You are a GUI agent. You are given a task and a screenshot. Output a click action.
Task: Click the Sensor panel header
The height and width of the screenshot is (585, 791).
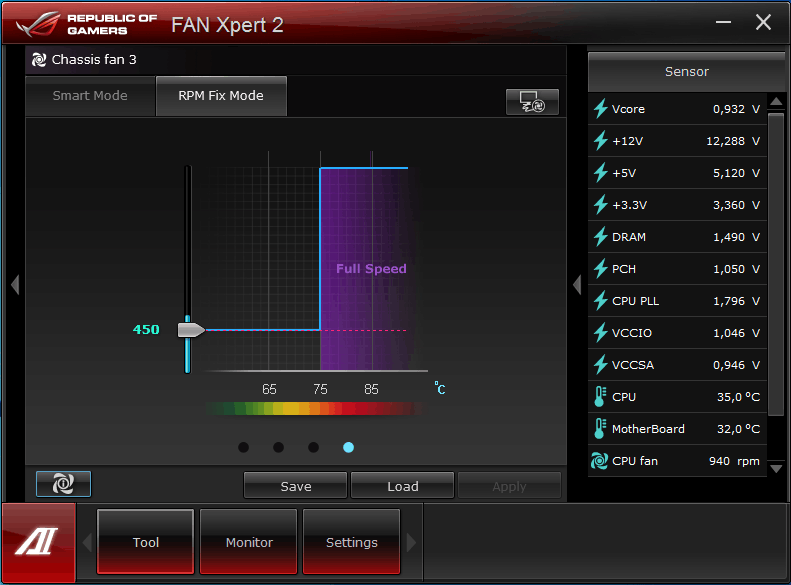(x=687, y=72)
